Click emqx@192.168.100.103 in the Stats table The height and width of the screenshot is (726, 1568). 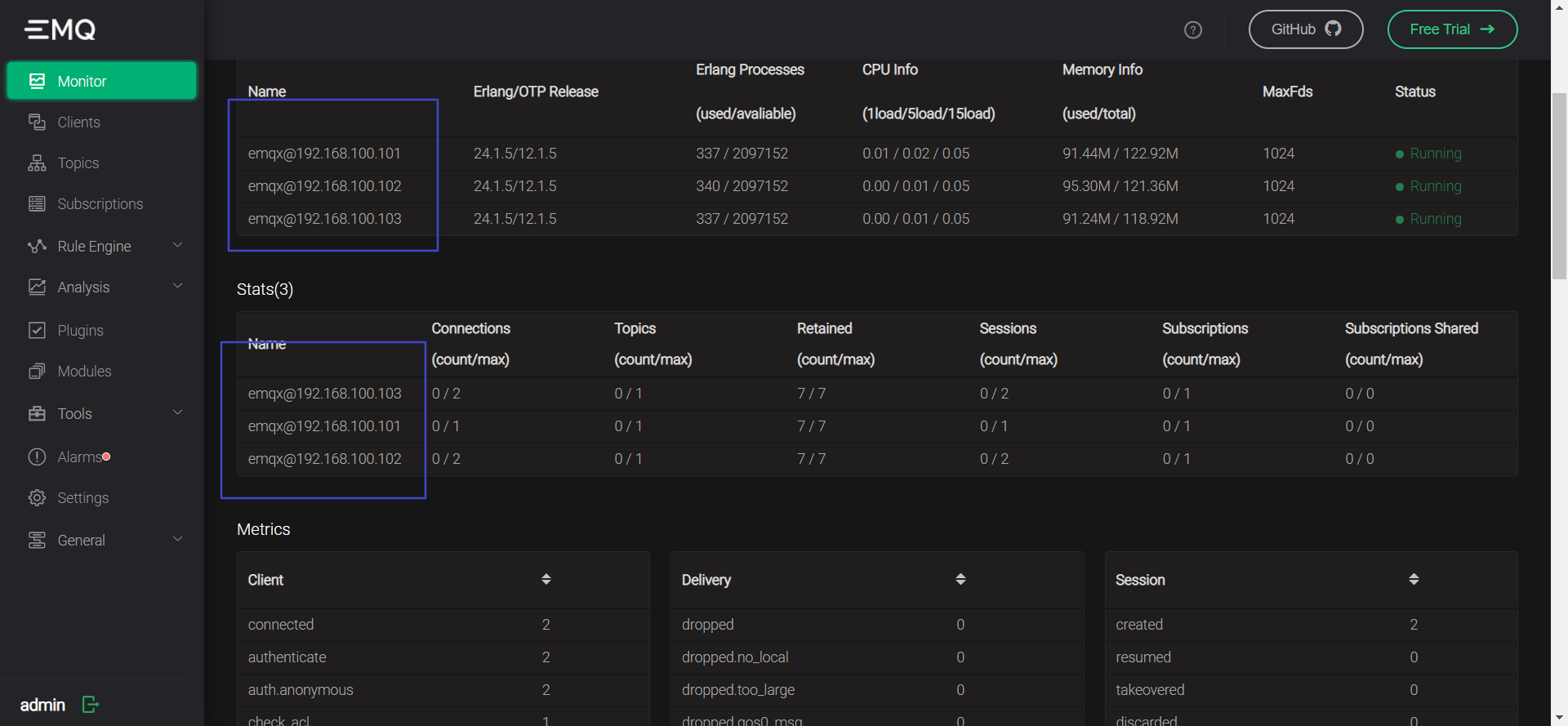[324, 394]
